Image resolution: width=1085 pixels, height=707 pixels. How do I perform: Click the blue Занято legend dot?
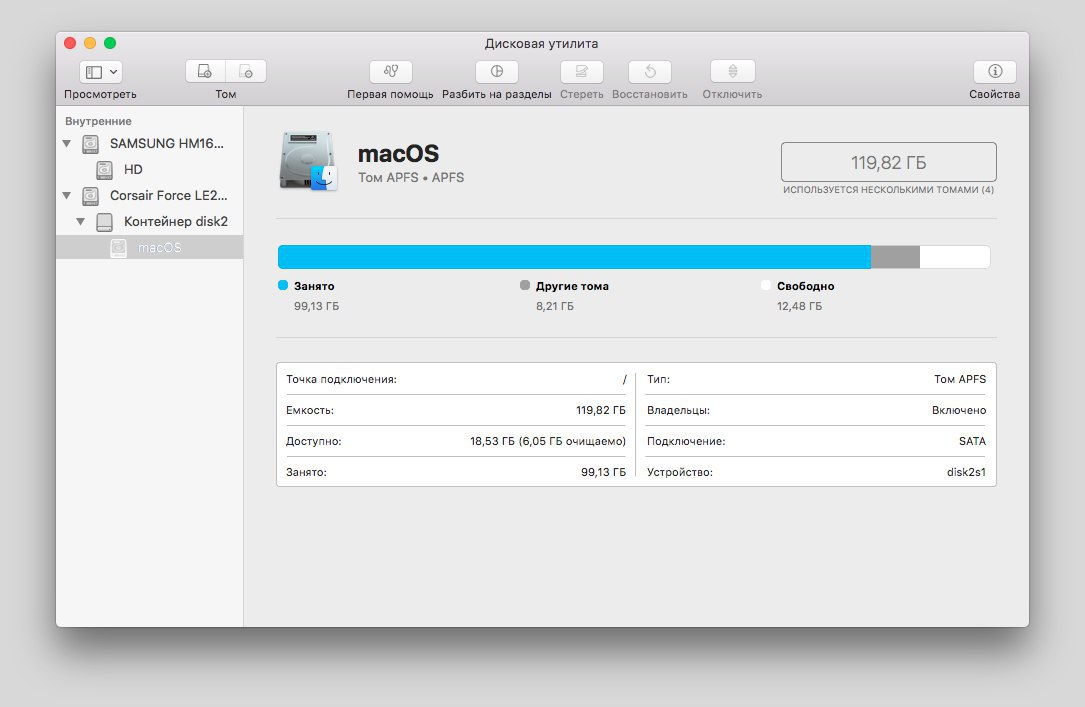(x=282, y=285)
